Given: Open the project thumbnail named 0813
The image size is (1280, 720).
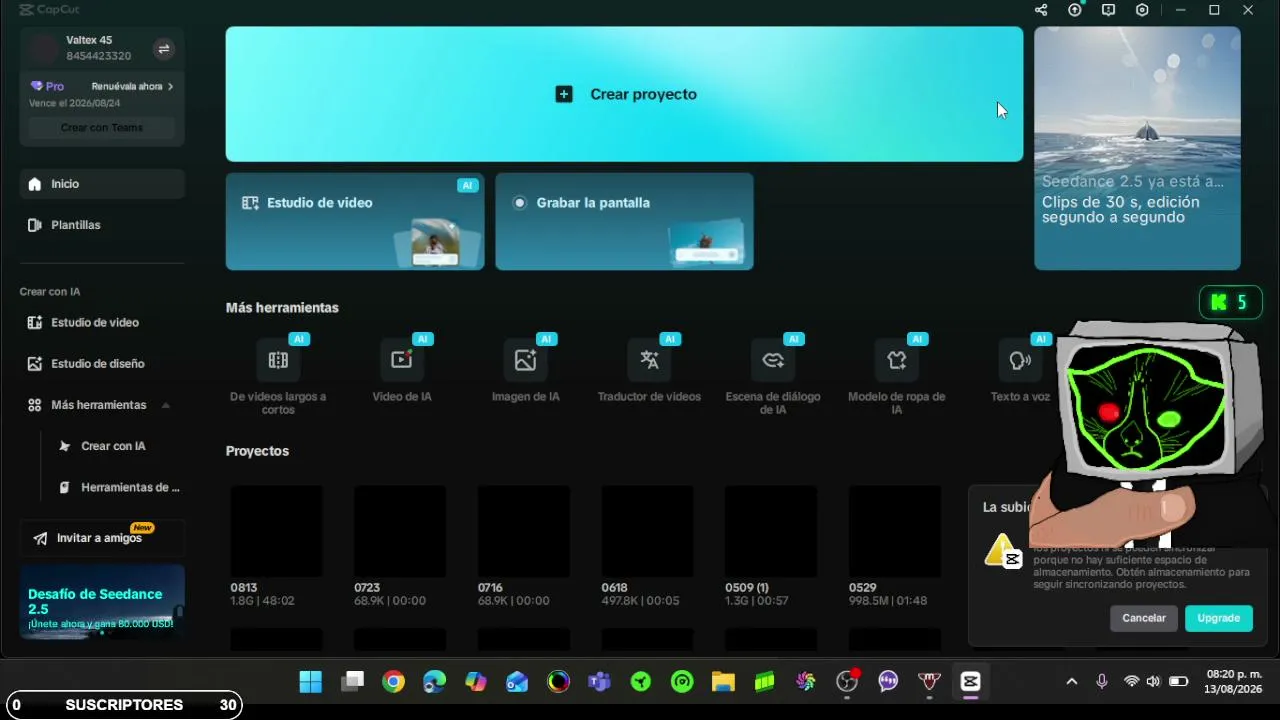Looking at the screenshot, I should [277, 531].
